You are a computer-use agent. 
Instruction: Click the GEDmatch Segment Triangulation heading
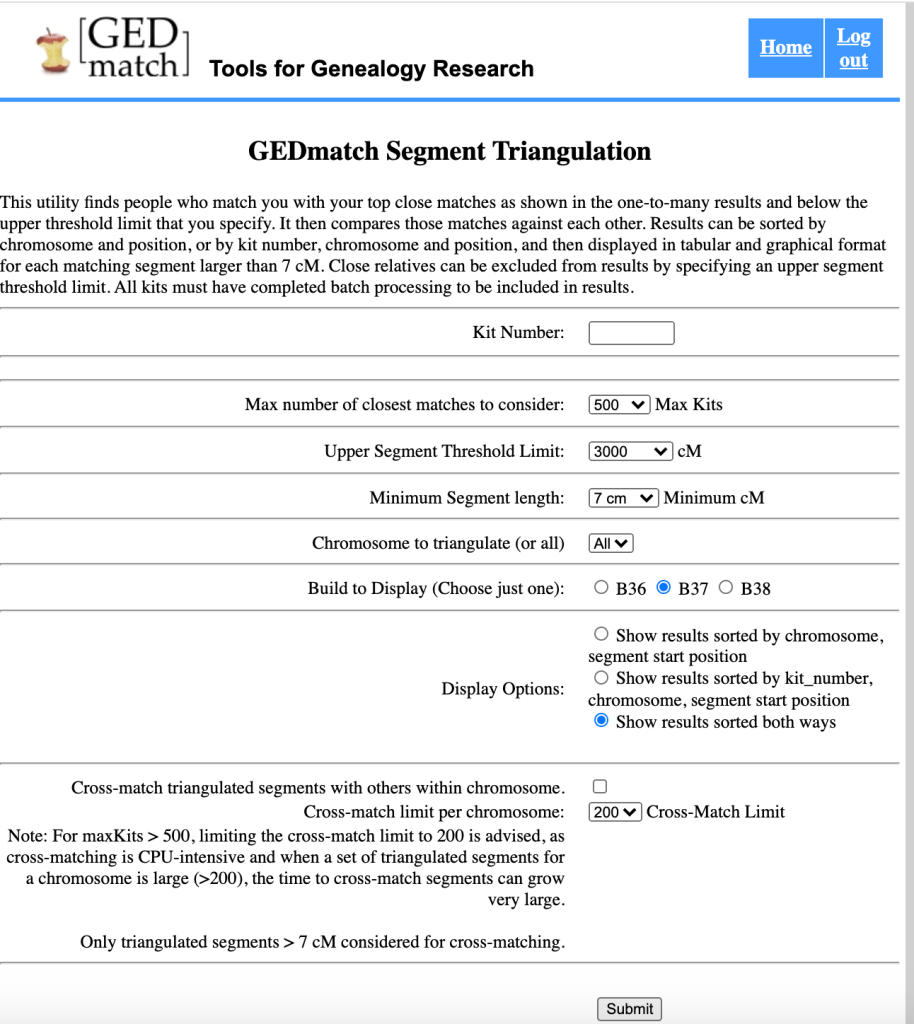(450, 151)
